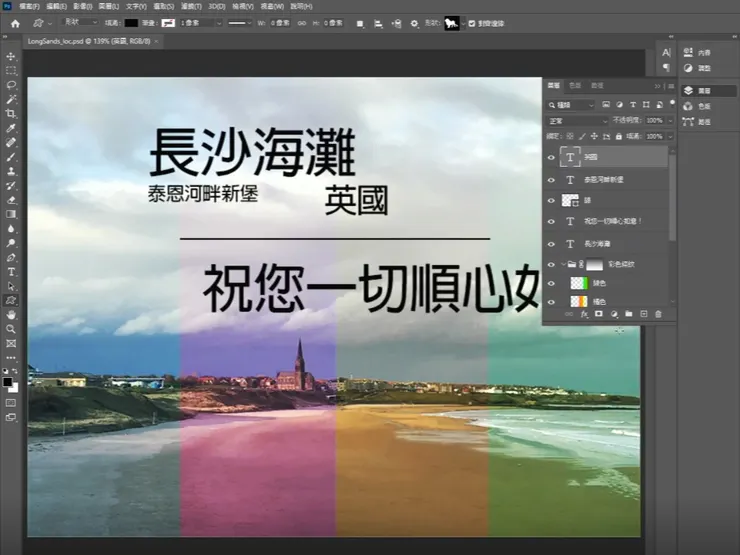Click the Home icon in options bar
The width and height of the screenshot is (740, 555).
click(15, 23)
